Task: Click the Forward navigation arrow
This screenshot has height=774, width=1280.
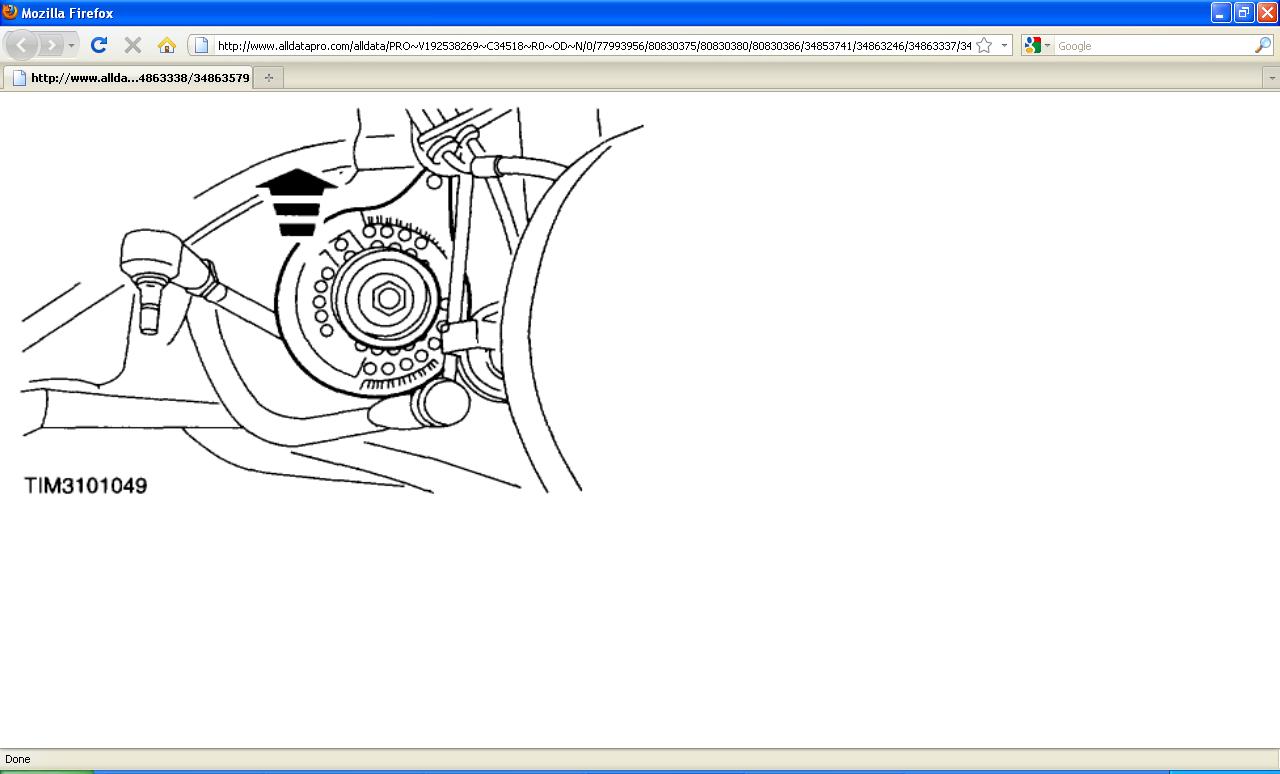Action: [x=51, y=45]
